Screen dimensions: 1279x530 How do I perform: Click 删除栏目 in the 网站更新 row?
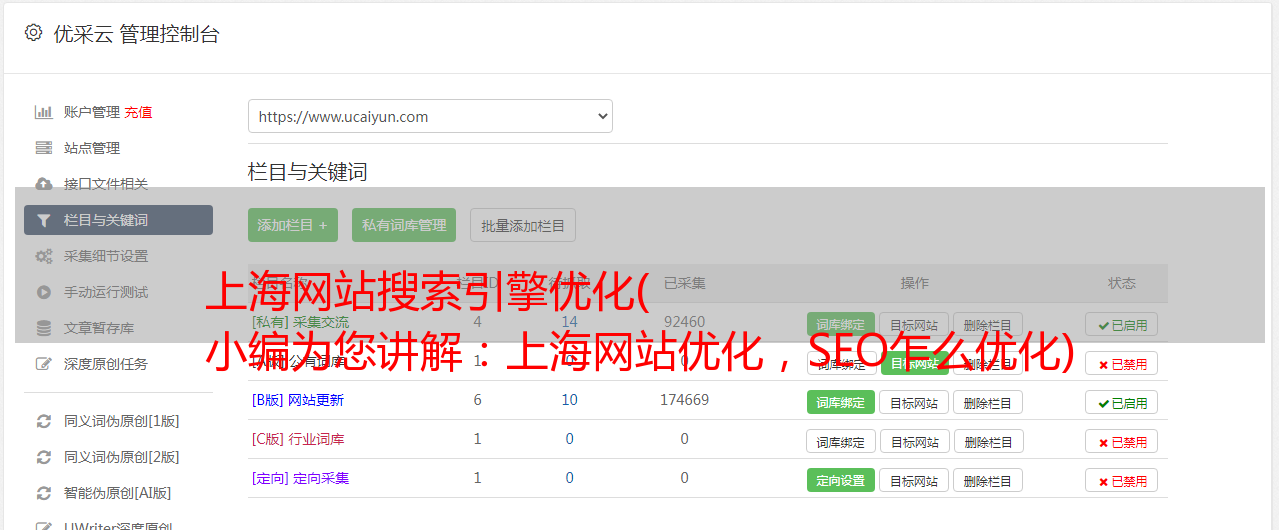coord(988,402)
